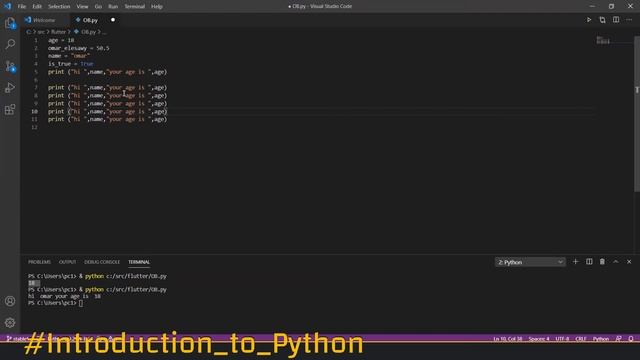Click the flutter breadcrumb folder
The width and height of the screenshot is (640, 360).
58,32
